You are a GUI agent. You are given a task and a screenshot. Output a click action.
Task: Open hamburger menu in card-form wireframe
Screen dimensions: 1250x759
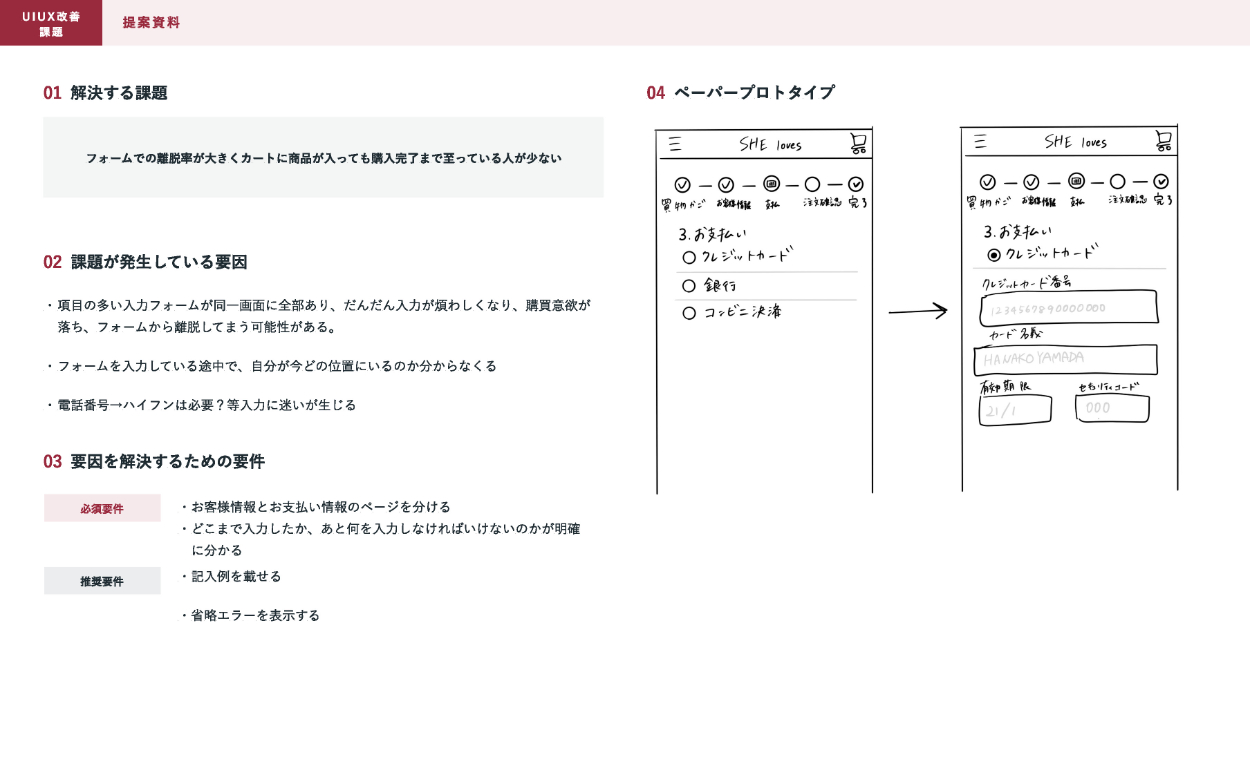pyautogui.click(x=980, y=141)
